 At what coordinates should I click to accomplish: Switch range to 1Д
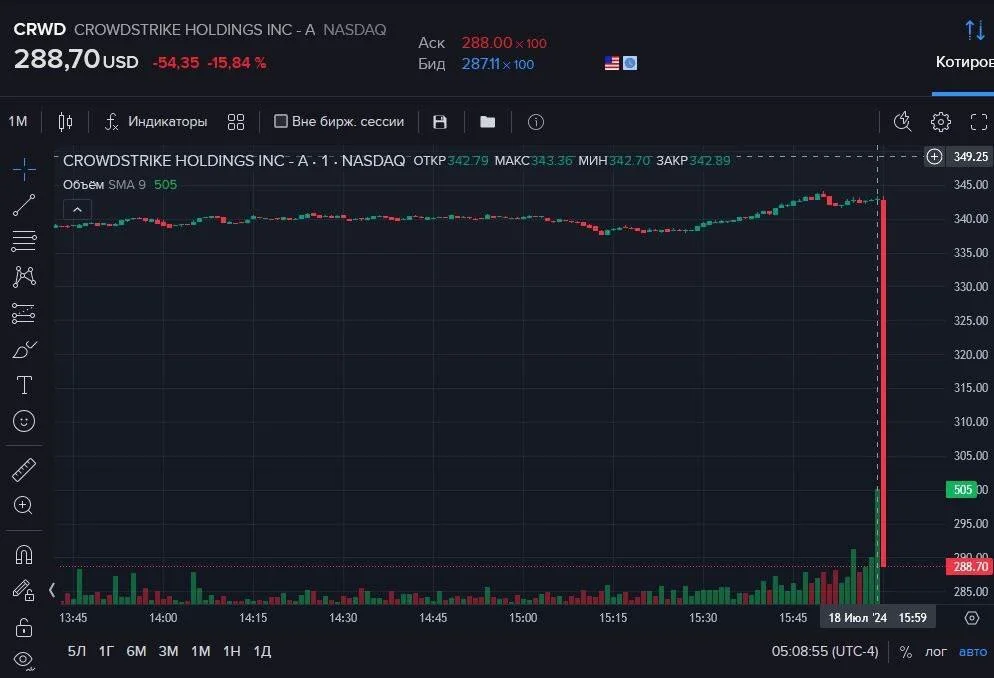262,651
